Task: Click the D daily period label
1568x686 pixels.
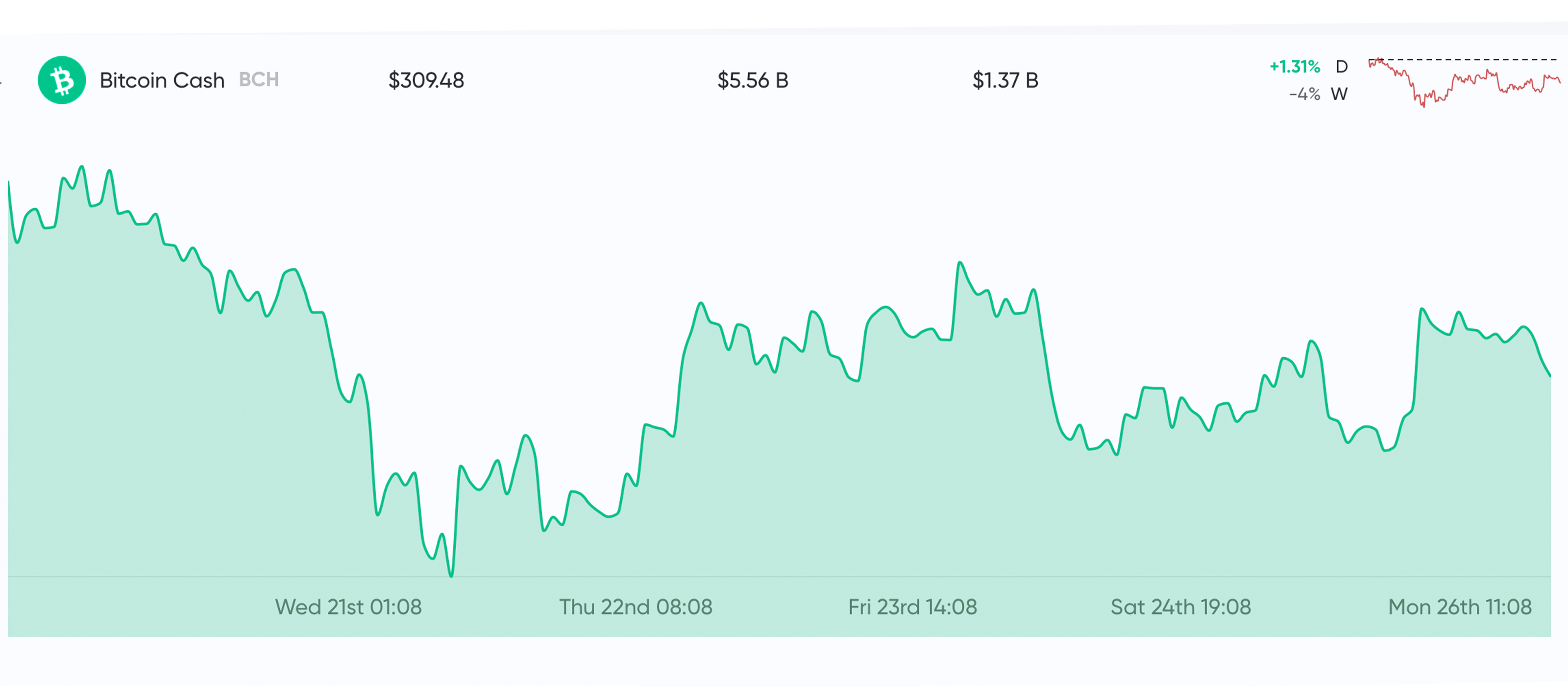Action: 1342,66
